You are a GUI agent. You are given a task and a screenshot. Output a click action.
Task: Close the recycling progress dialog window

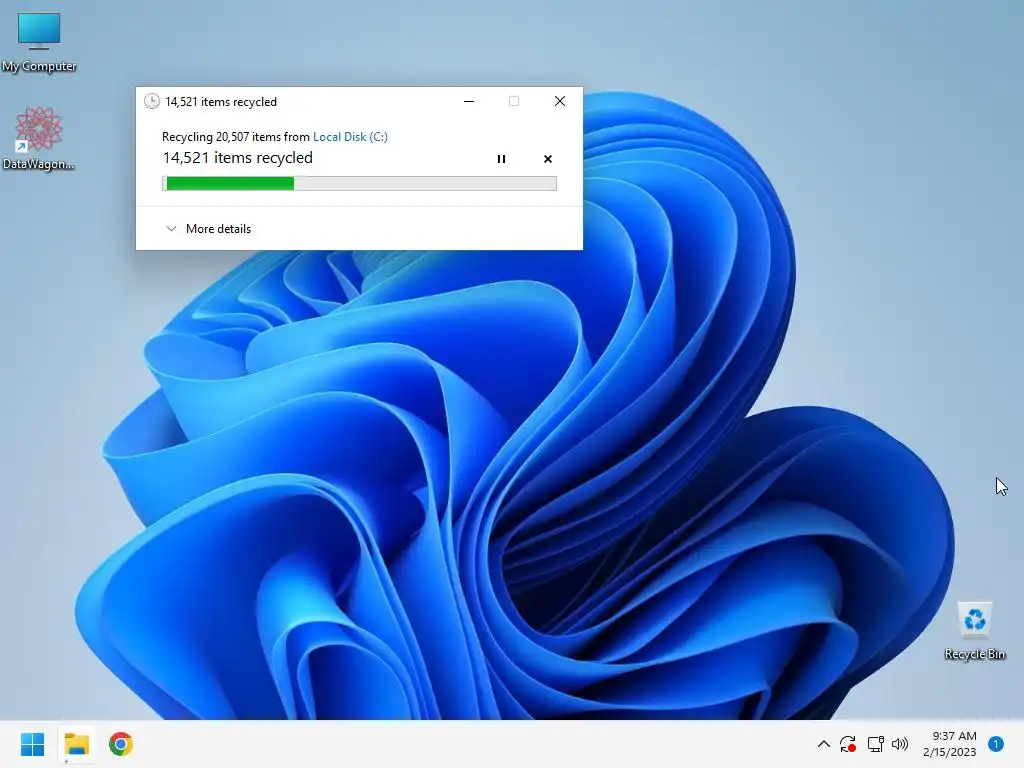560,101
